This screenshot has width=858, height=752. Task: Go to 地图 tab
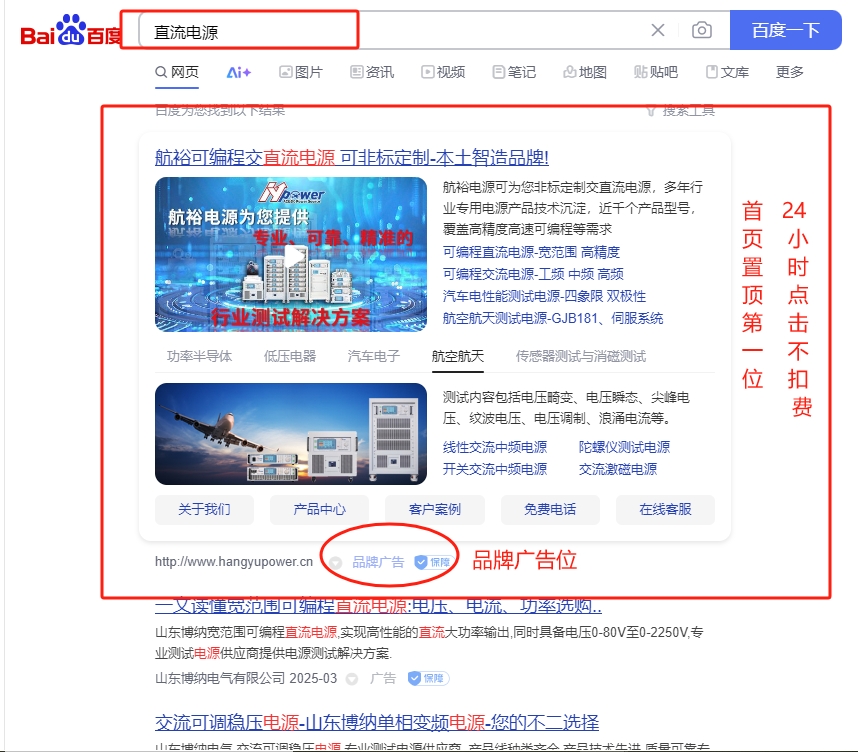(x=585, y=72)
